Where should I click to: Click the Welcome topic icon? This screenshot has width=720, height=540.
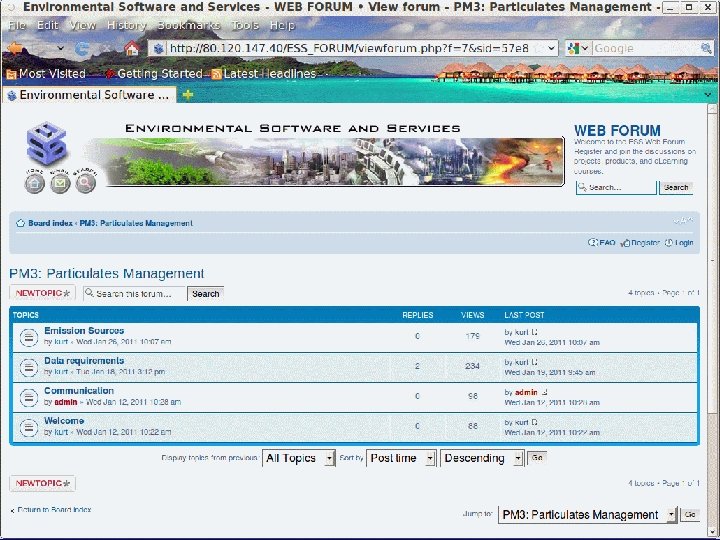click(28, 428)
